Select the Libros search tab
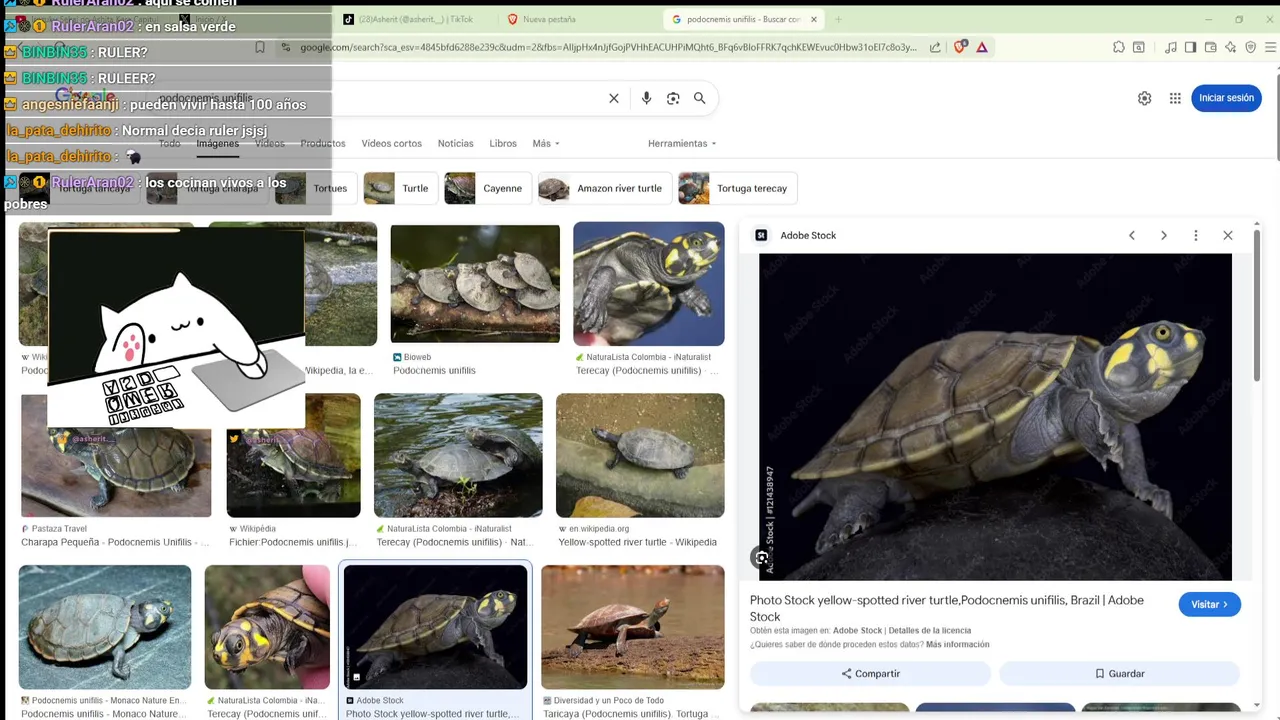The height and width of the screenshot is (720, 1280). [503, 143]
